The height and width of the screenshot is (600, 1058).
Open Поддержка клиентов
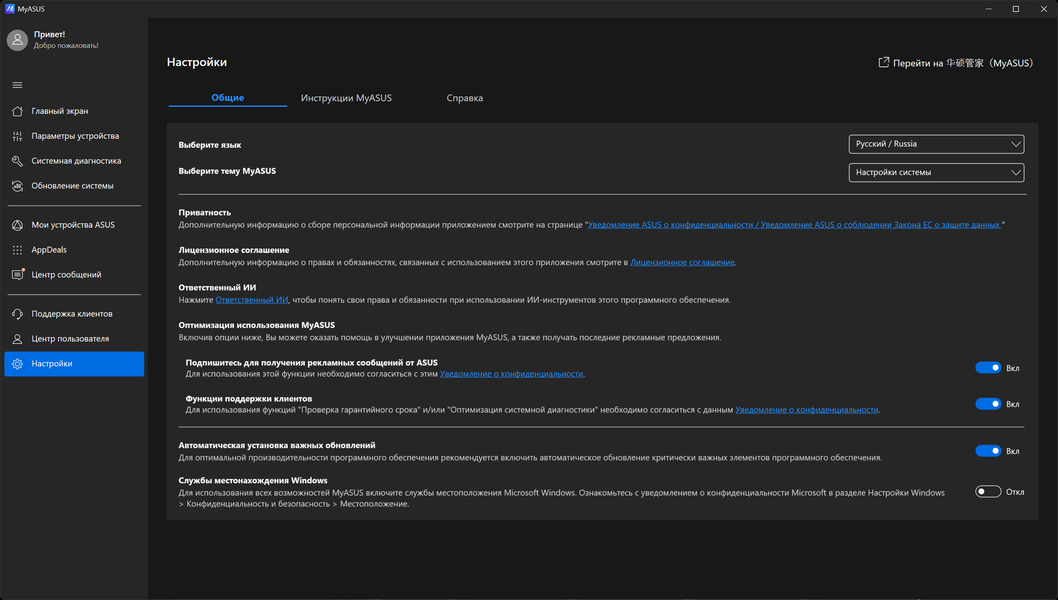(74, 314)
